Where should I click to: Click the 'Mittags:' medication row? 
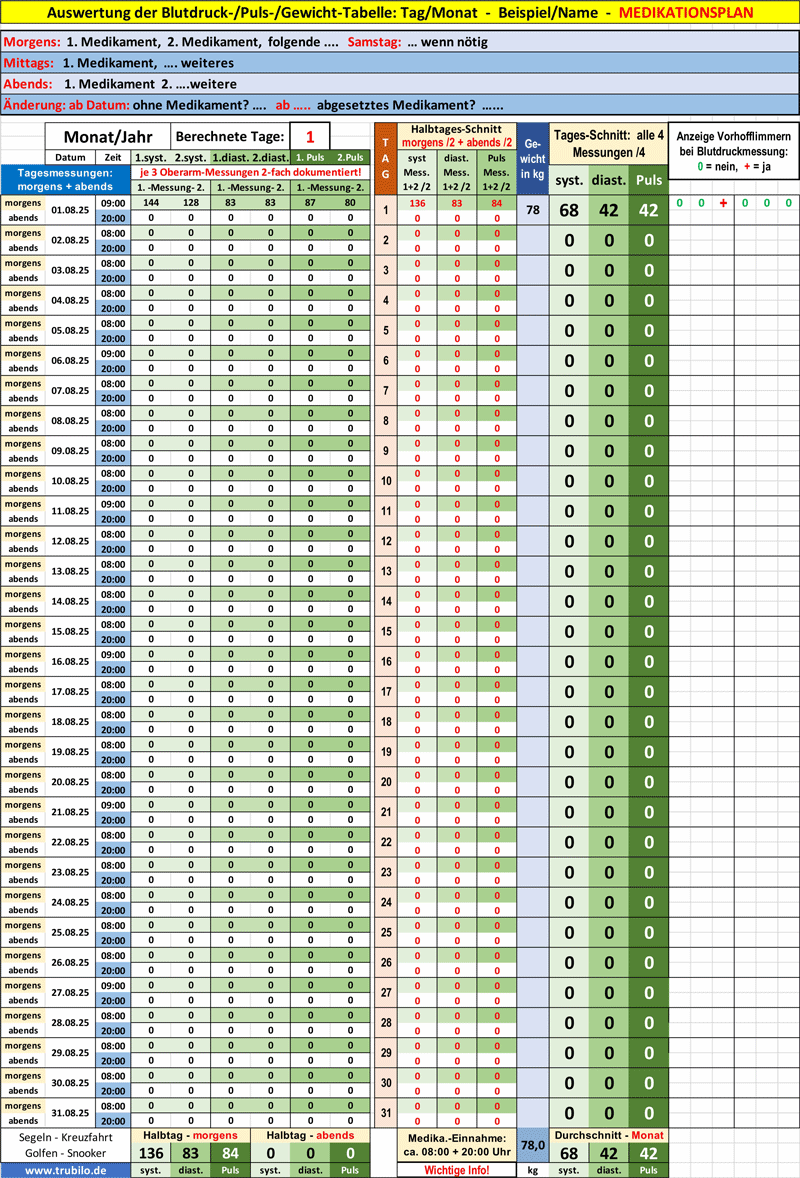[400, 63]
